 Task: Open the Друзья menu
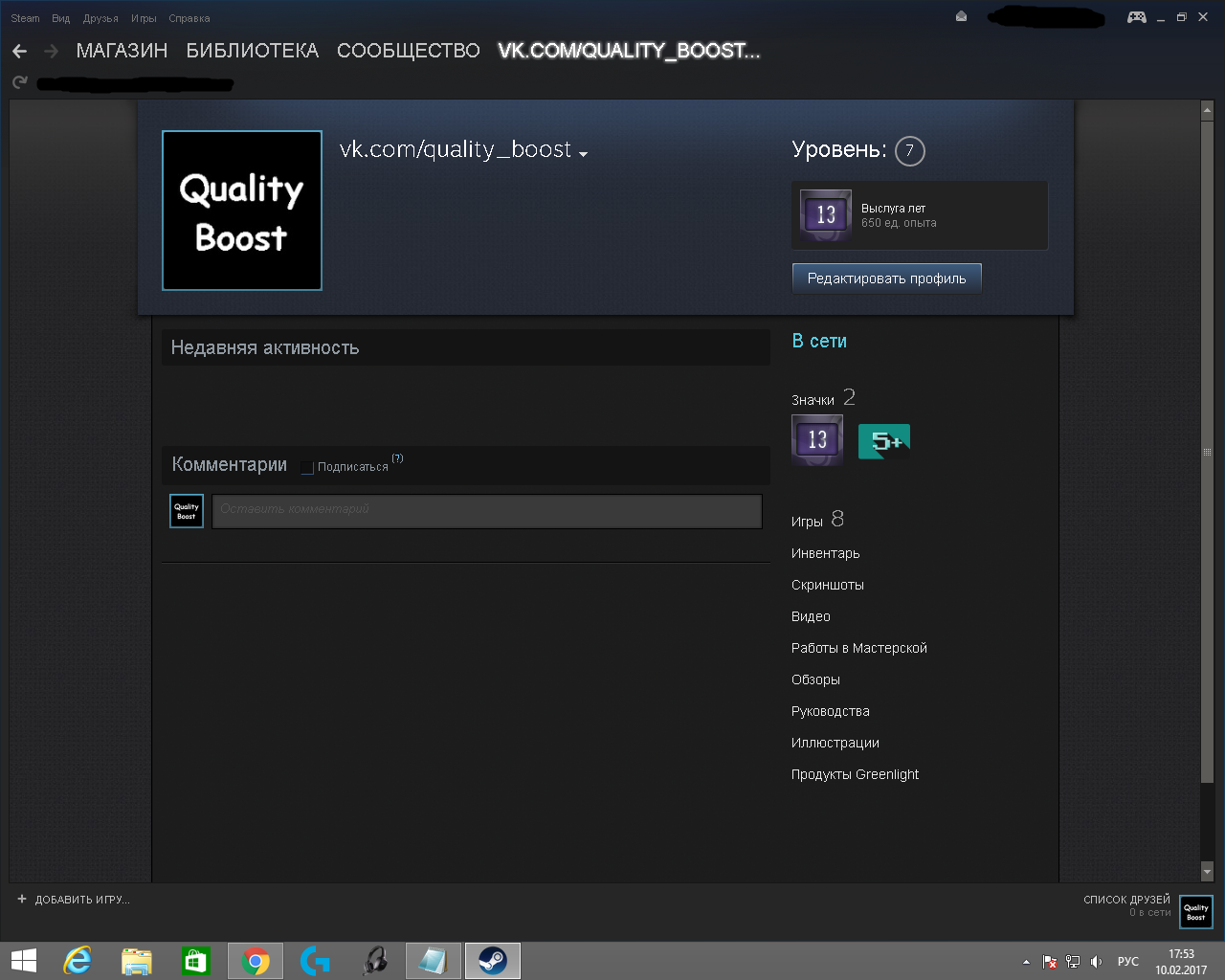pyautogui.click(x=100, y=18)
